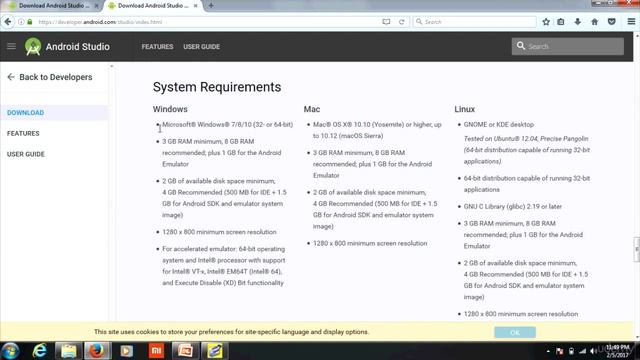
Task: Open the yellow notes taskbar icon
Action: coord(215,351)
